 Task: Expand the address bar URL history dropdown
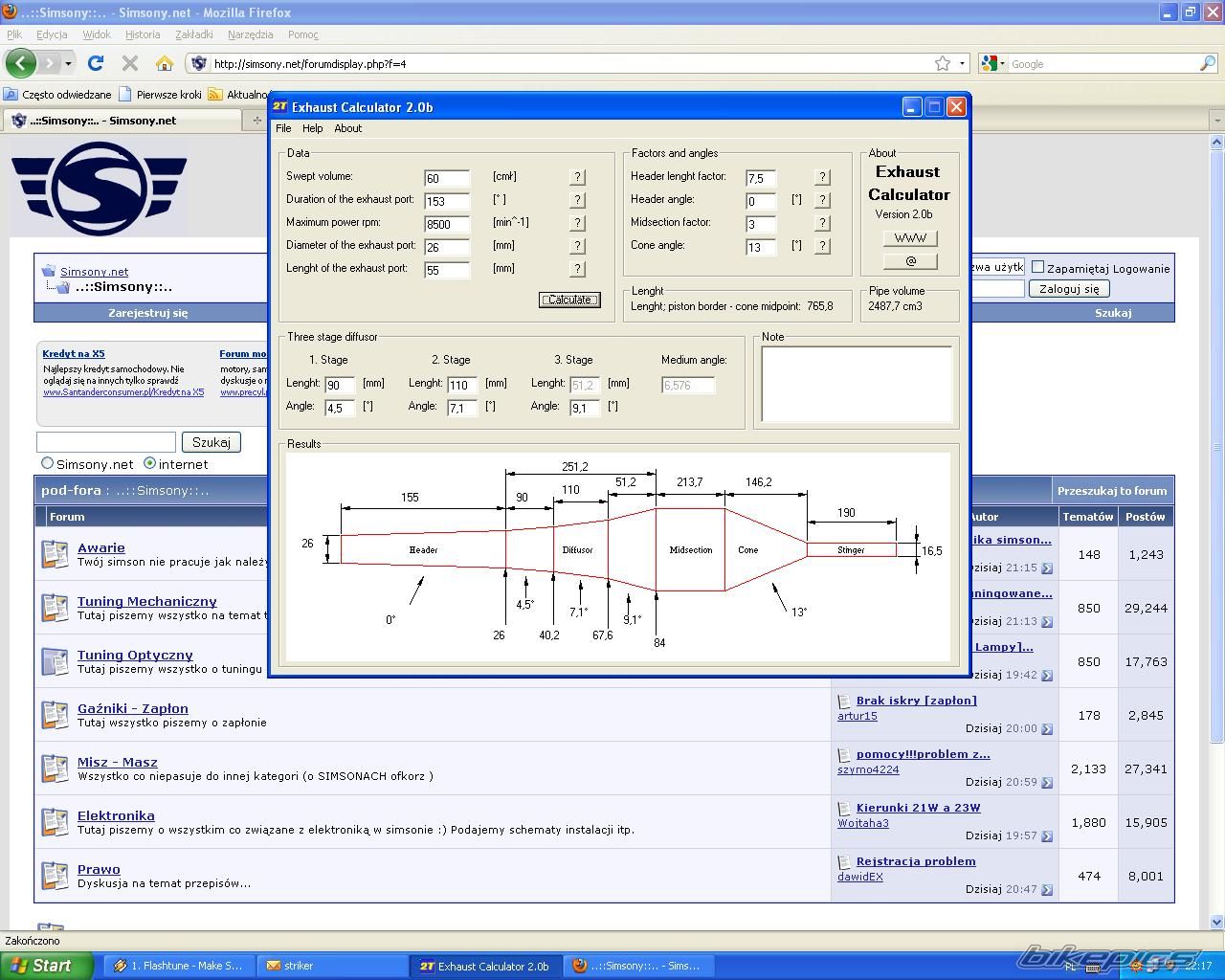pos(962,63)
